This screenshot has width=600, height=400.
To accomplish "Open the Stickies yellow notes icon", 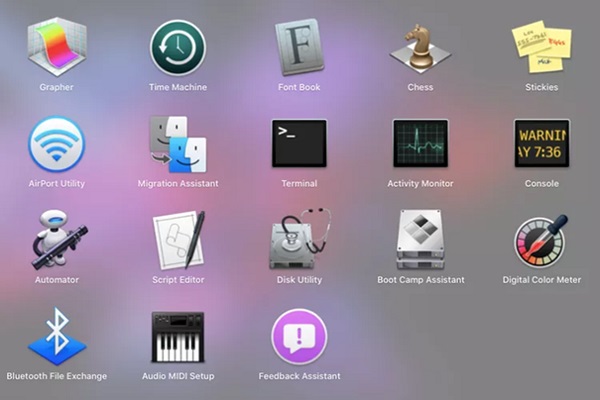I will (541, 45).
